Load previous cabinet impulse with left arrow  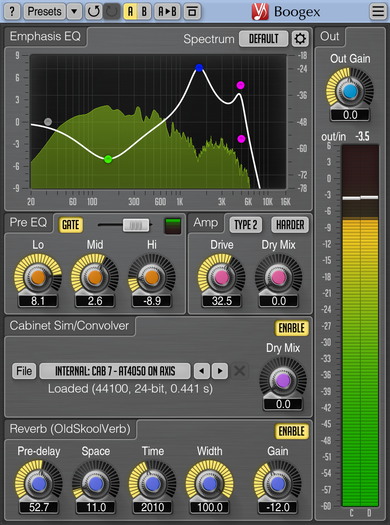[x=202, y=371]
